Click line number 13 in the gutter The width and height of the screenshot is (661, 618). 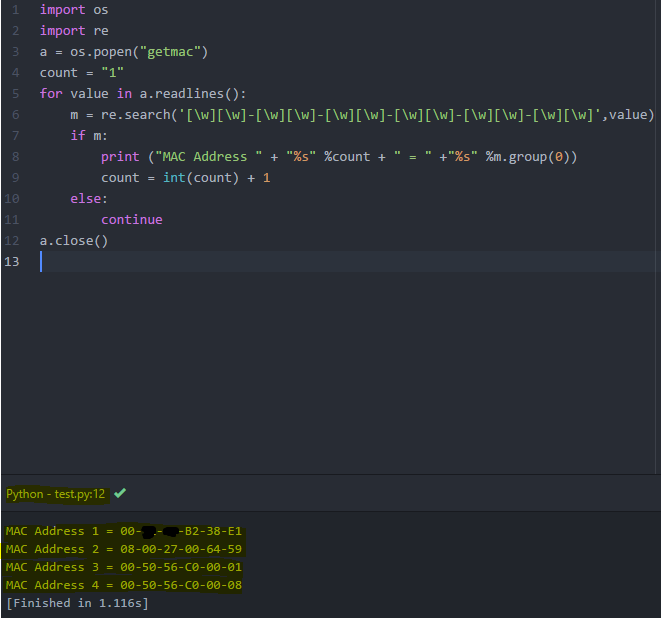[12, 262]
